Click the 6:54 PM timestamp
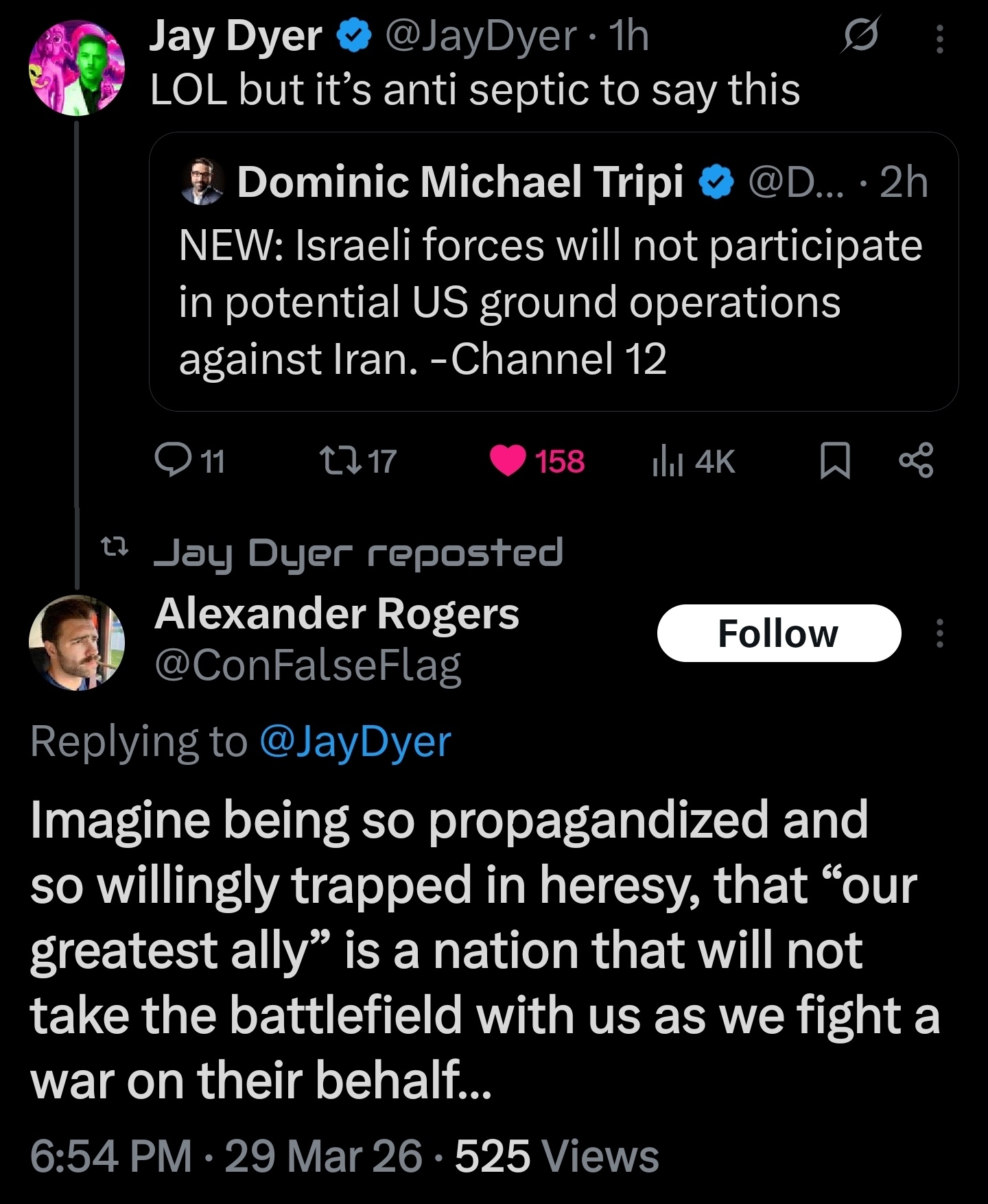 (111, 1156)
